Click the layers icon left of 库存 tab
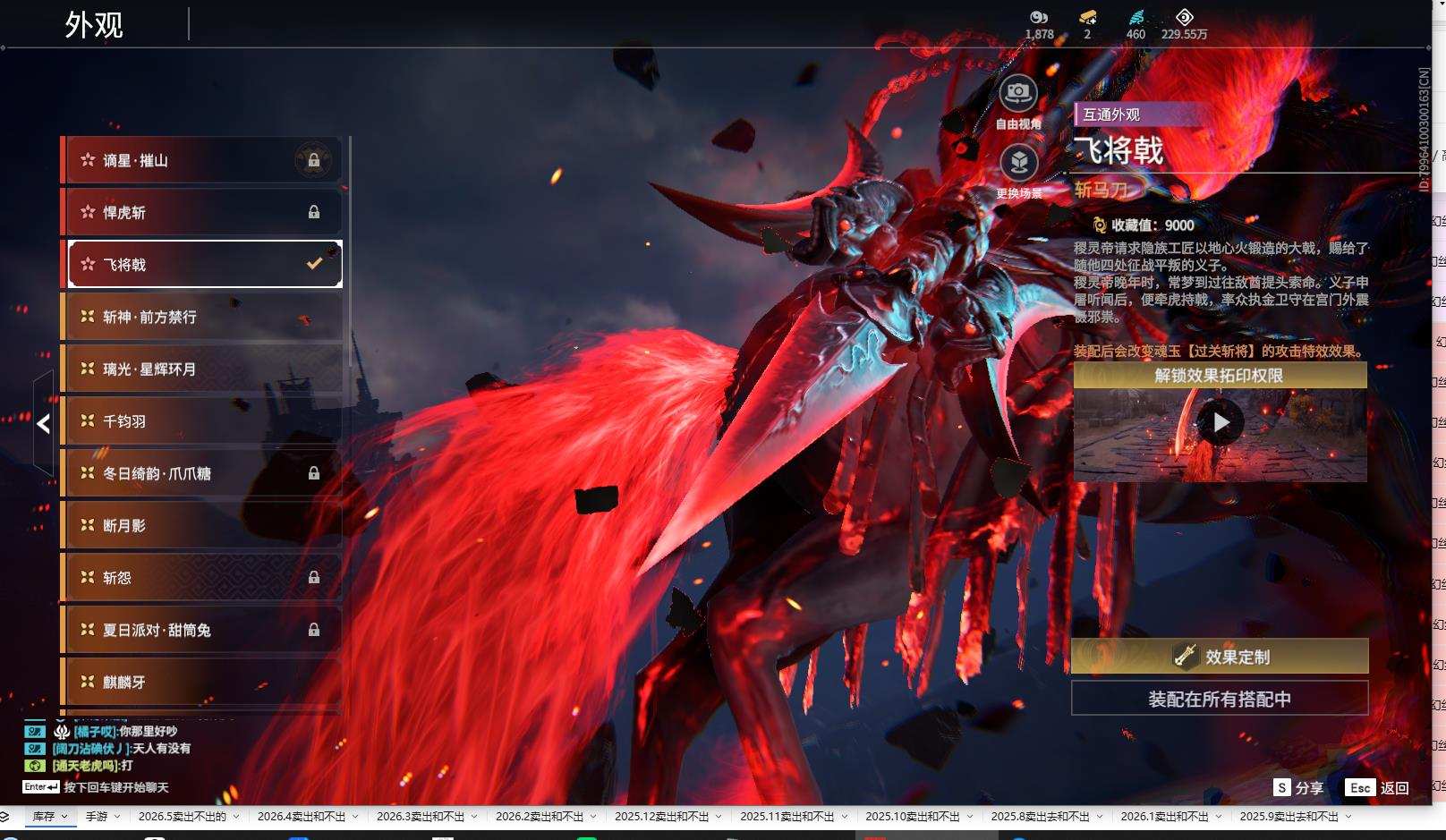Image resolution: width=1446 pixels, height=840 pixels. 5,817
